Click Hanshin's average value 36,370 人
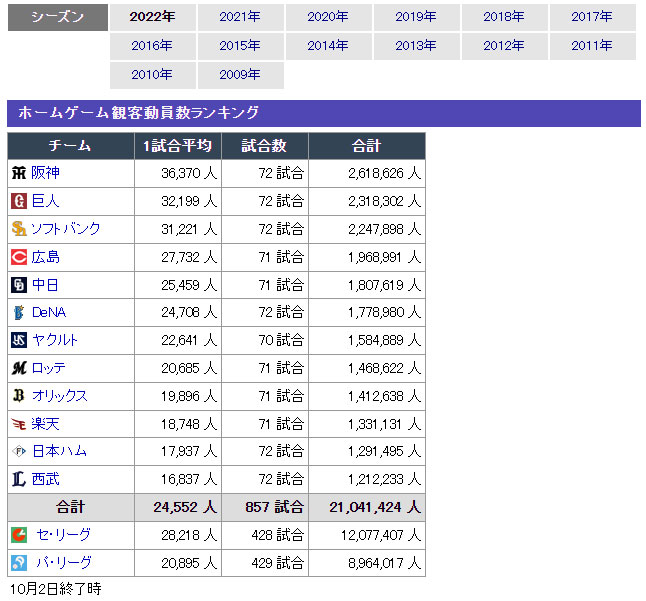Image resolution: width=646 pixels, height=601 pixels. pyautogui.click(x=189, y=173)
